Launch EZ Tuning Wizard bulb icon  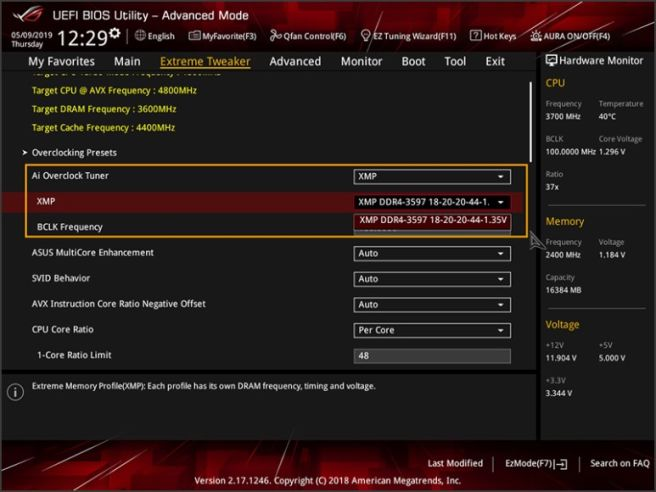(x=366, y=36)
